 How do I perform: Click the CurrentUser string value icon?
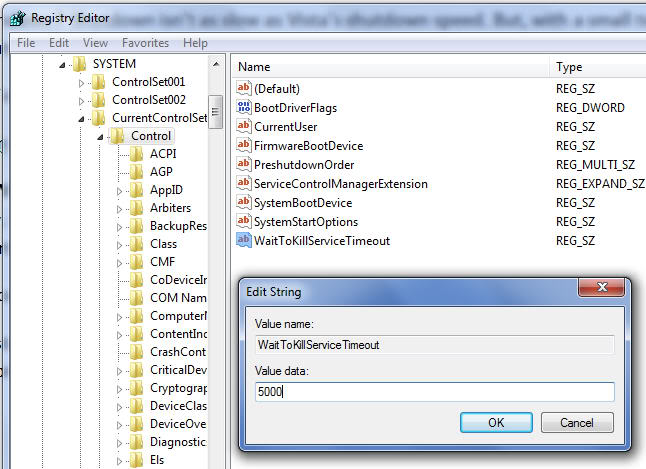(x=243, y=127)
